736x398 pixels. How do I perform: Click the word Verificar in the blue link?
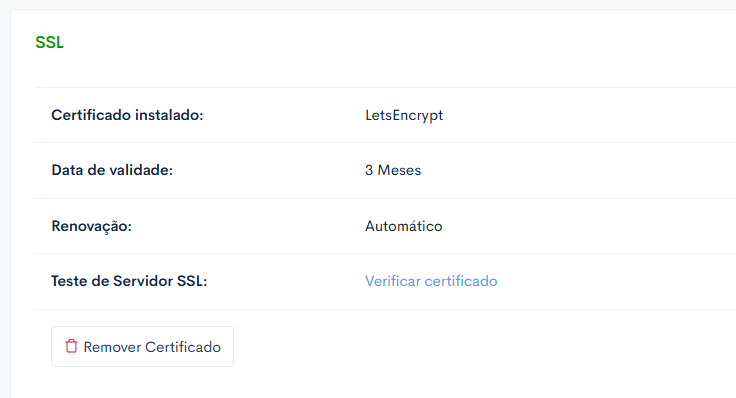tap(393, 281)
